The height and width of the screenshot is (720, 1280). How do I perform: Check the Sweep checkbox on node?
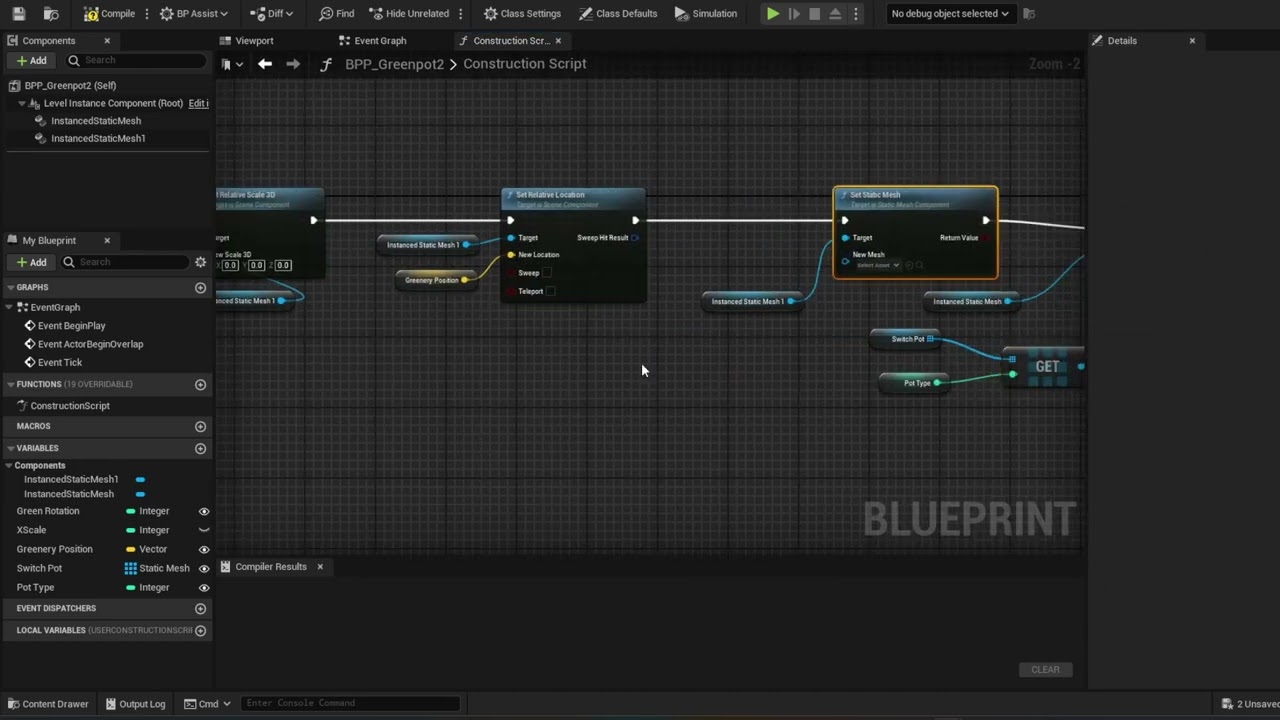[546, 273]
